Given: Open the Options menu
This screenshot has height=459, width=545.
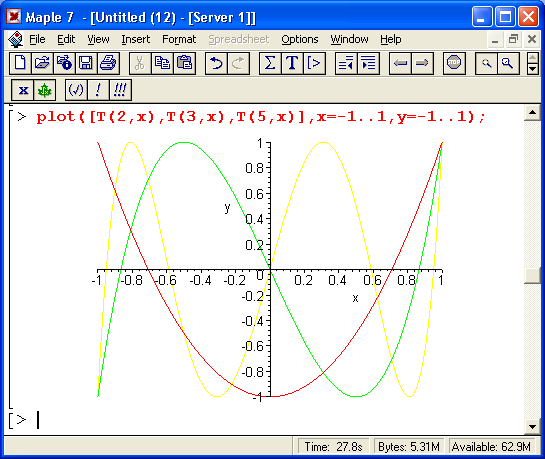Looking at the screenshot, I should click(300, 39).
